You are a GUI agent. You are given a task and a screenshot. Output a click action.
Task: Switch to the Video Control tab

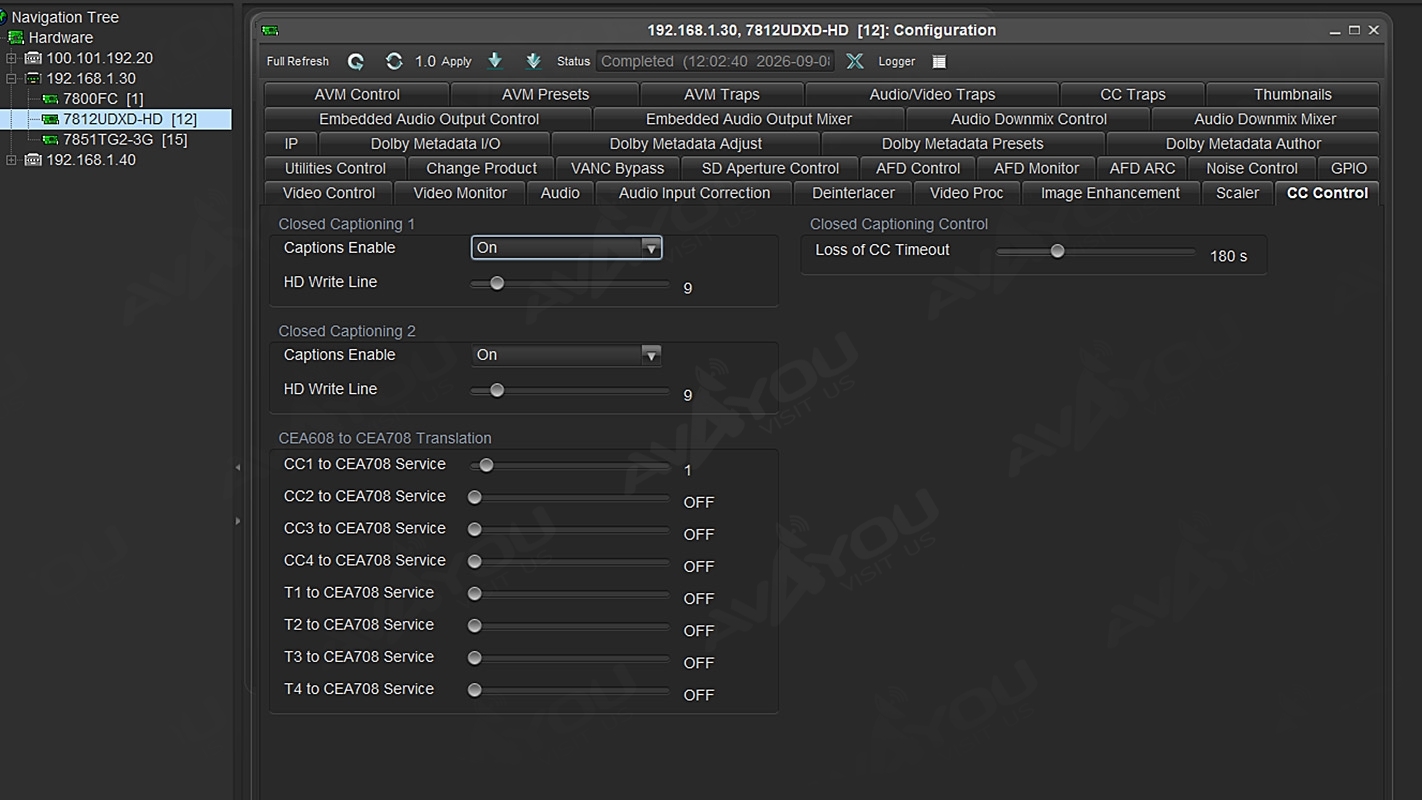tap(329, 193)
